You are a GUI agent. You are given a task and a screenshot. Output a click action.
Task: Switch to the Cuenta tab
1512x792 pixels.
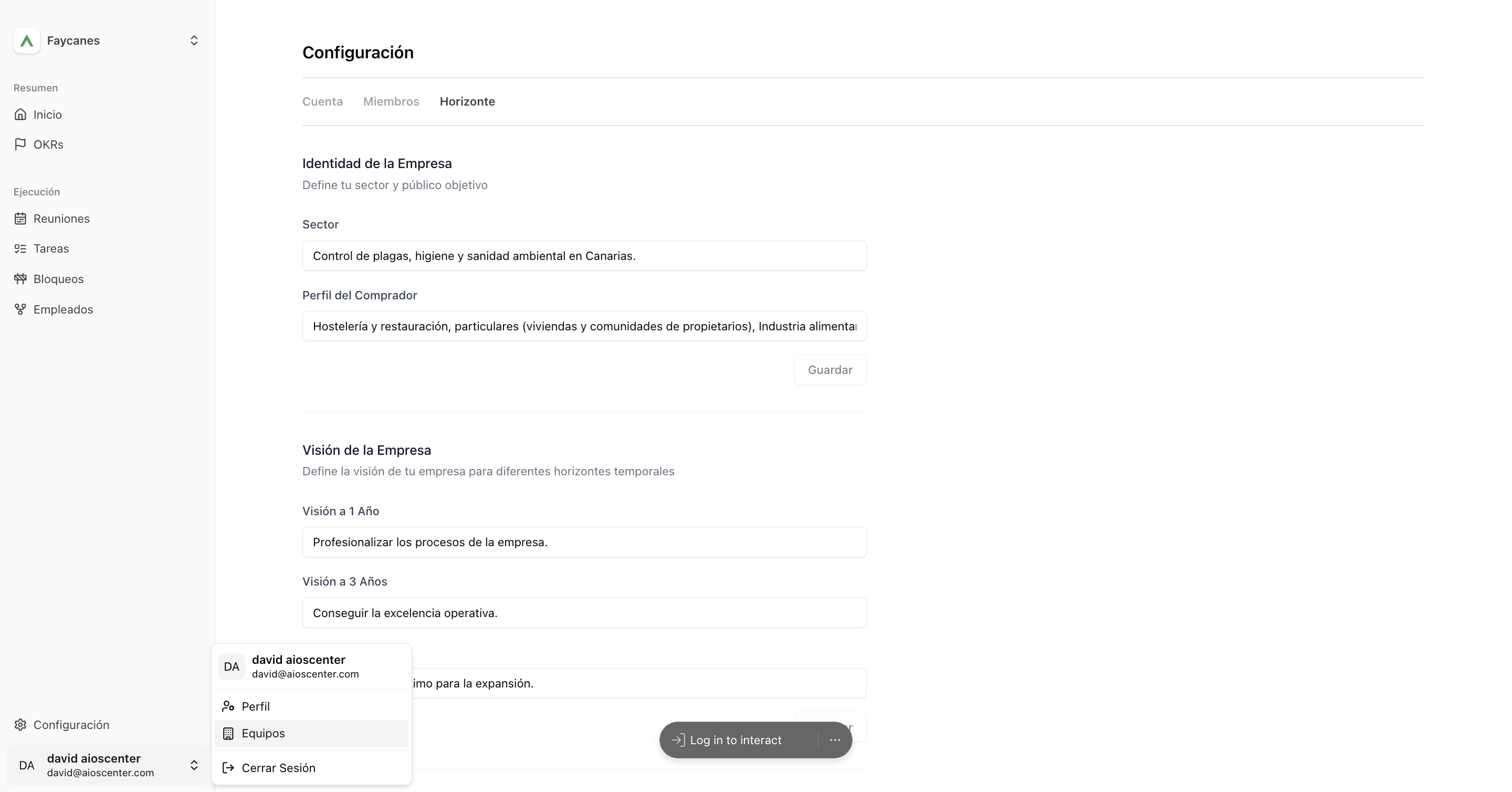click(322, 101)
